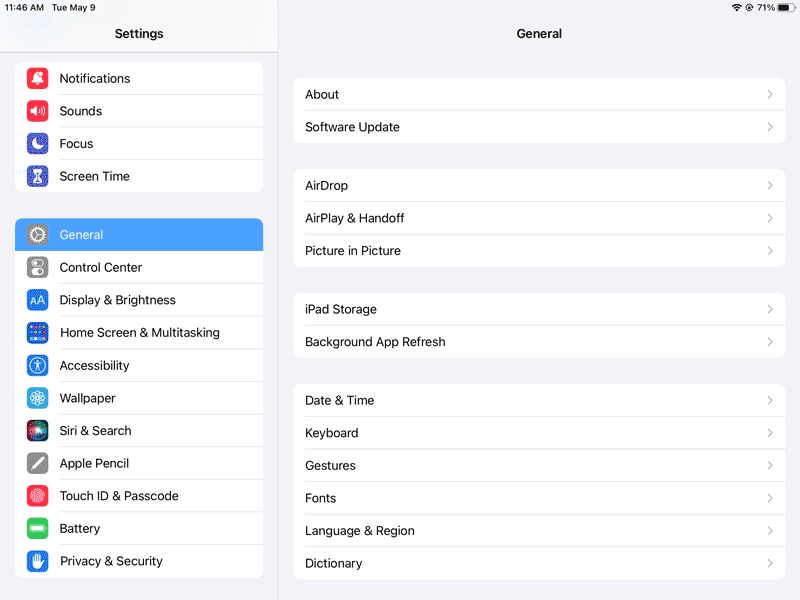
Task: Open Touch ID & Passcode settings
Action: pyautogui.click(x=139, y=496)
